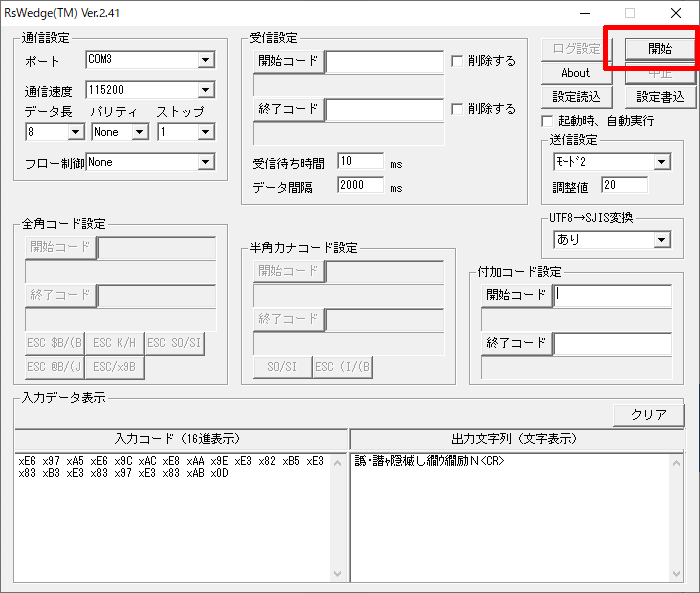
Task: Focus 付加コード 開始コード input field
Action: (613, 296)
